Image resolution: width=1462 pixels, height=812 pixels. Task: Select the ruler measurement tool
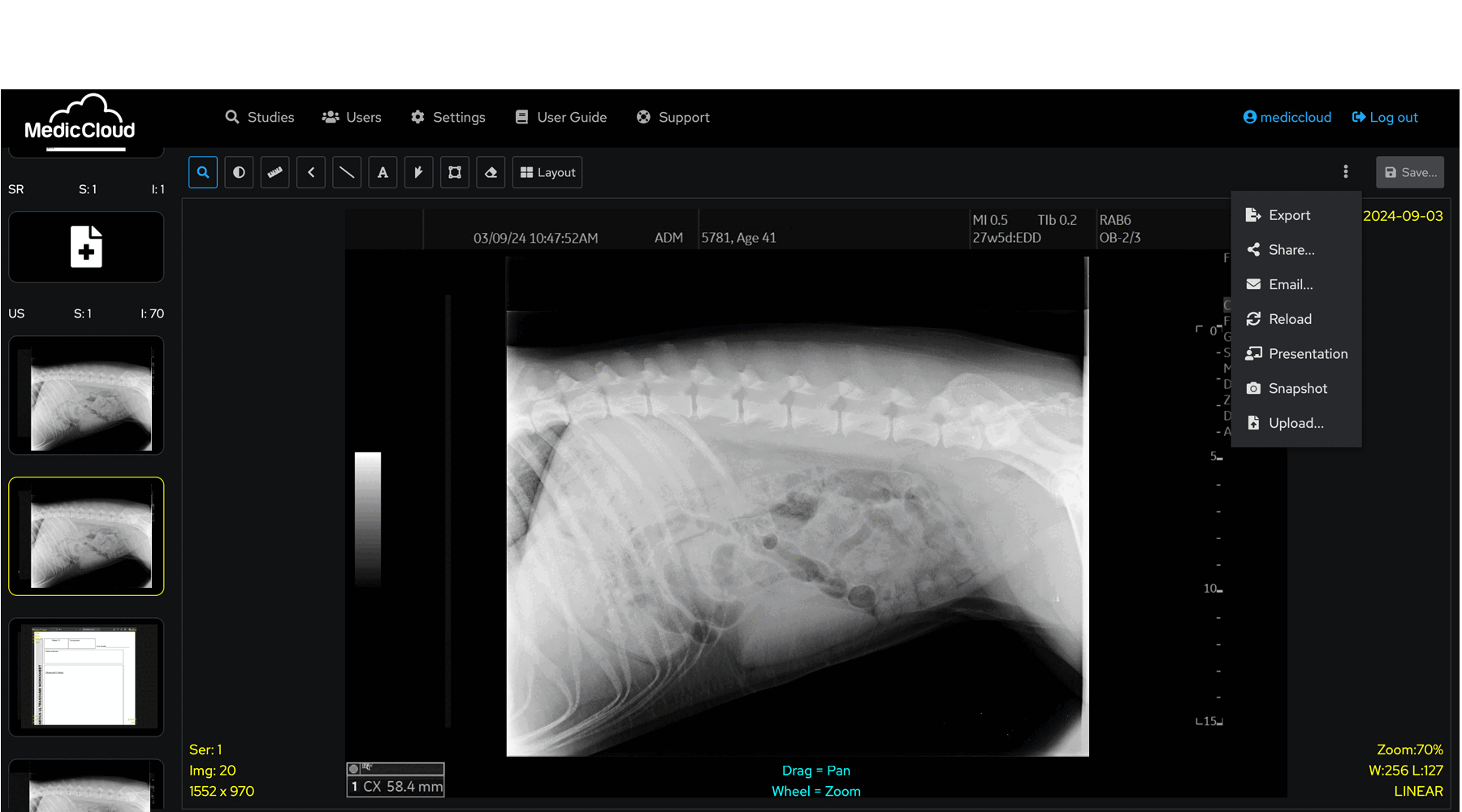275,172
